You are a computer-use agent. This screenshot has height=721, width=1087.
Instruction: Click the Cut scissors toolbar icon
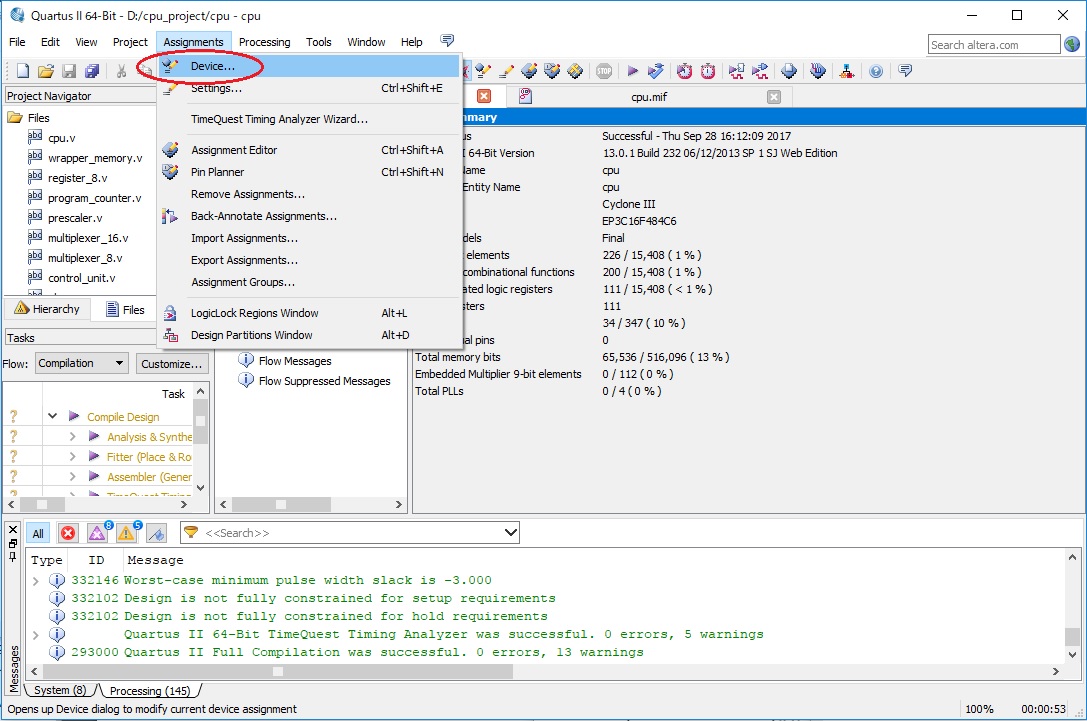coord(121,71)
